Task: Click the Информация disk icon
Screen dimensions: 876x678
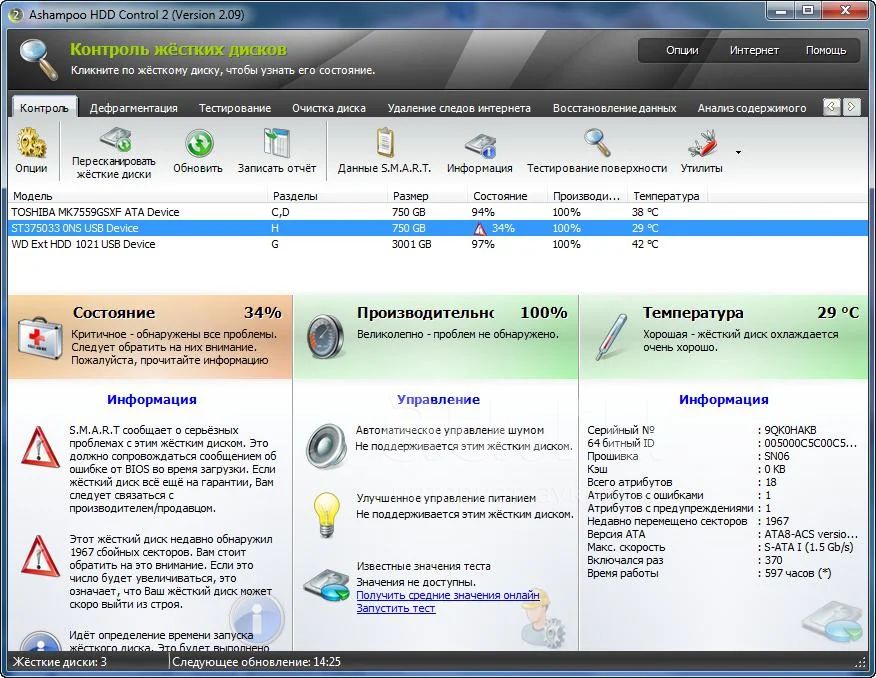Action: (480, 145)
